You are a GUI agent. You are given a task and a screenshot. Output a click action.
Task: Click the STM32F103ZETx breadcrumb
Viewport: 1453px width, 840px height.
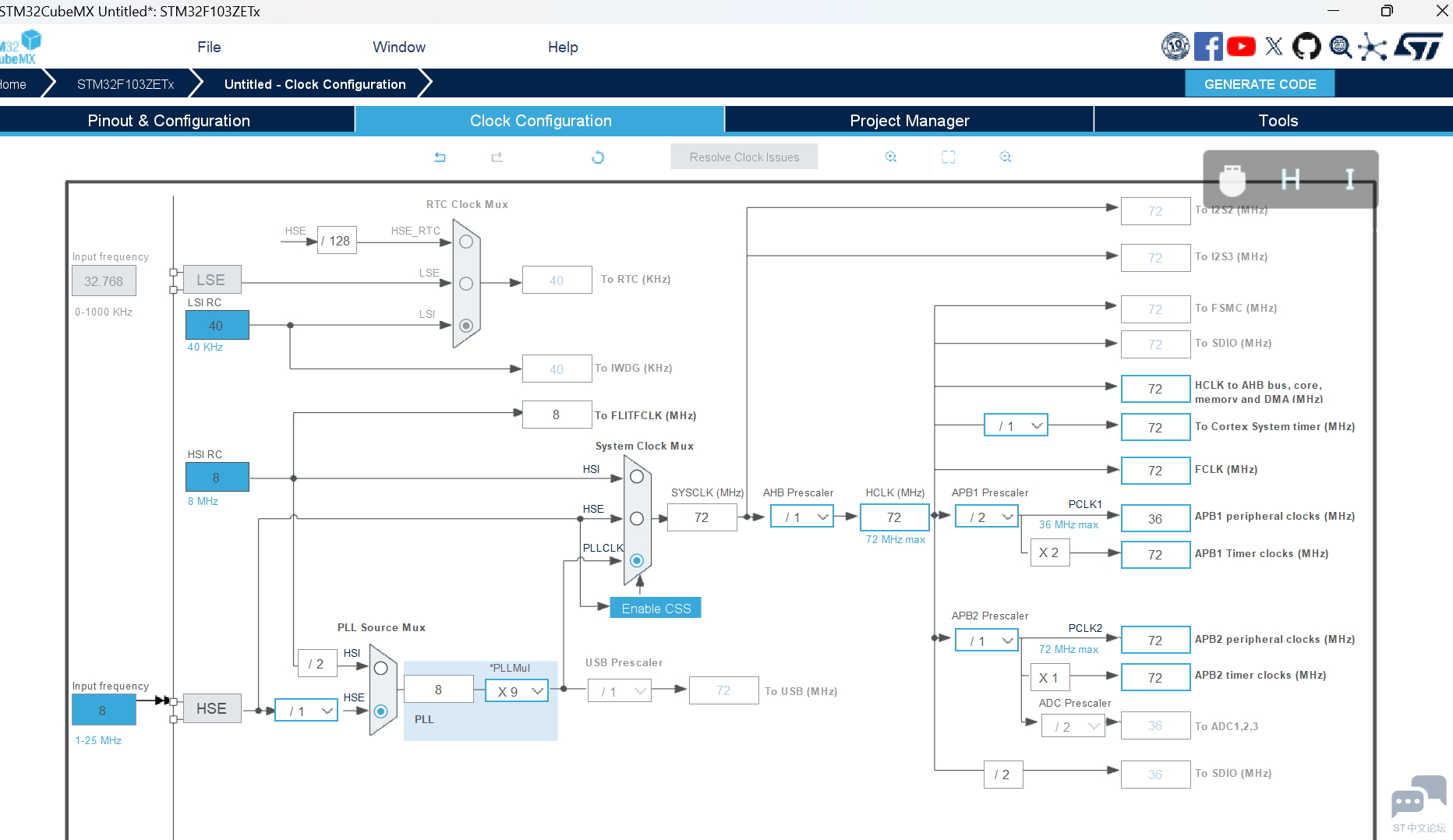click(x=126, y=84)
